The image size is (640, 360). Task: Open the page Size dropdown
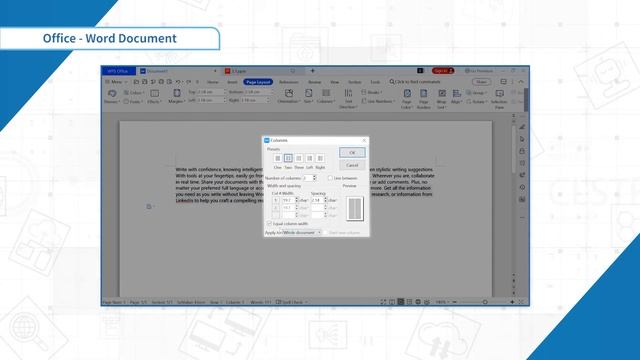309,97
